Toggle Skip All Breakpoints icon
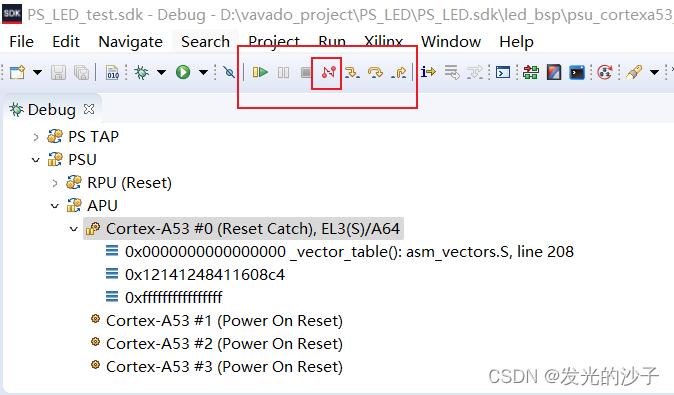This screenshot has height=395, width=674. point(229,72)
